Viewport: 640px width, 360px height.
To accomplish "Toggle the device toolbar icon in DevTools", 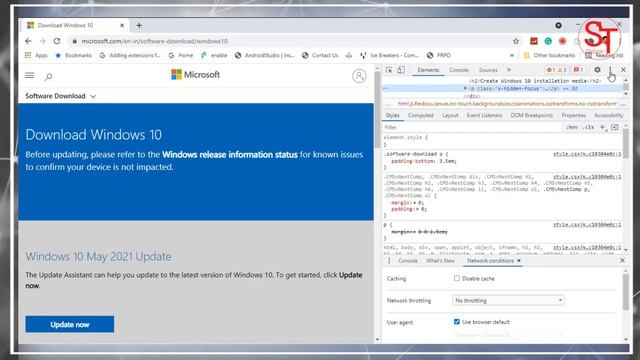I will (401, 70).
